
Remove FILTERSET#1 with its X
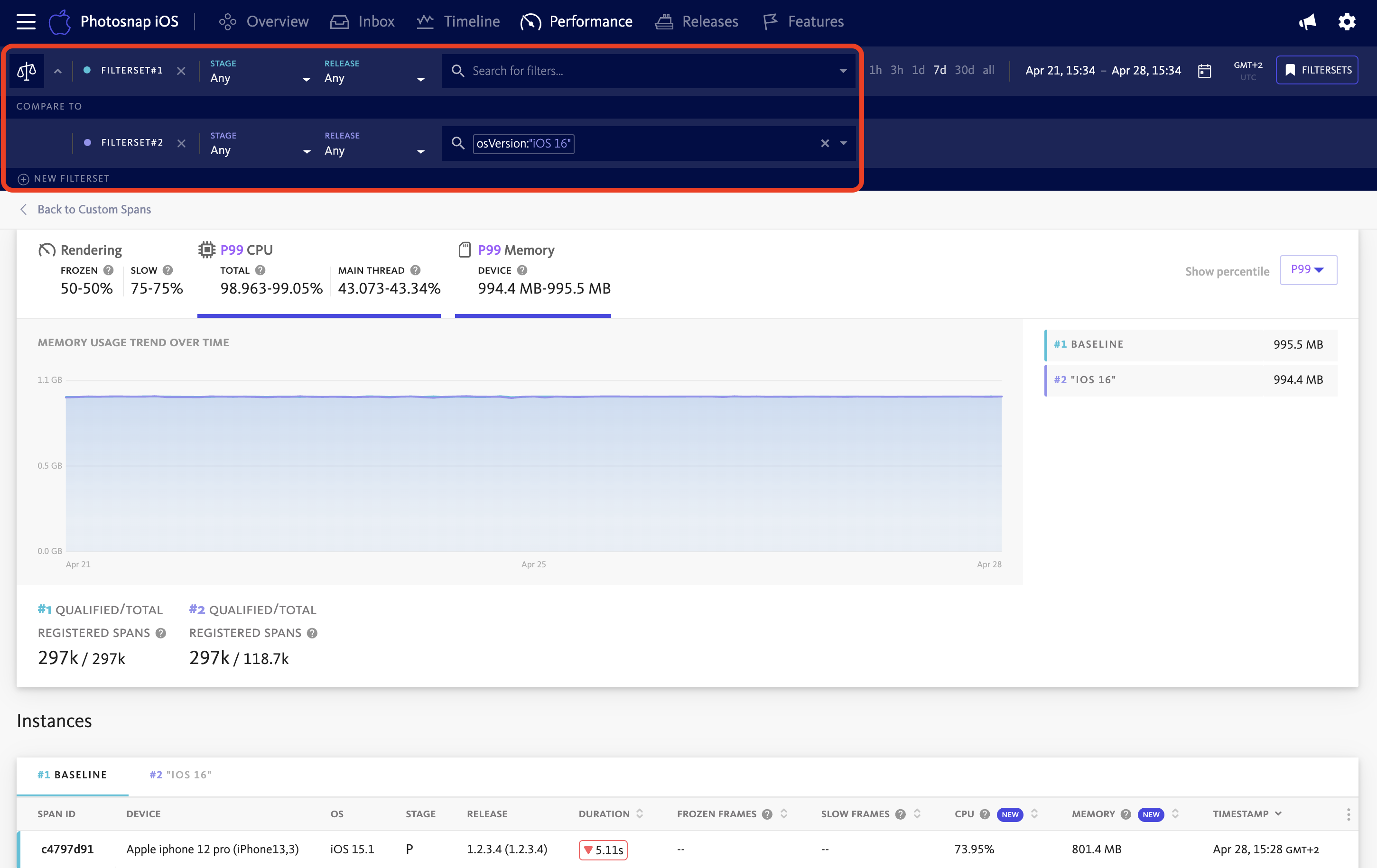point(181,71)
